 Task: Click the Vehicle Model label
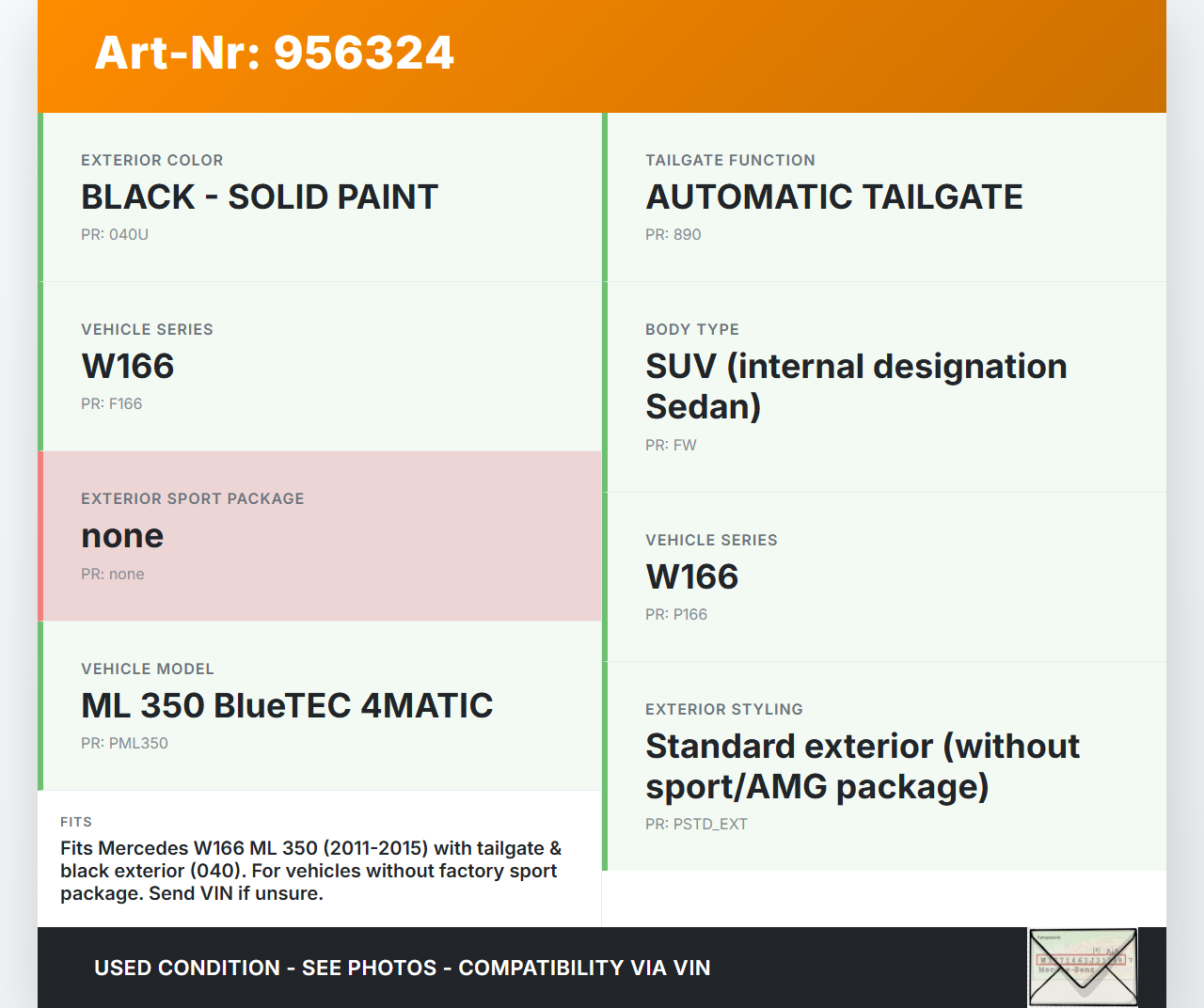(x=148, y=669)
